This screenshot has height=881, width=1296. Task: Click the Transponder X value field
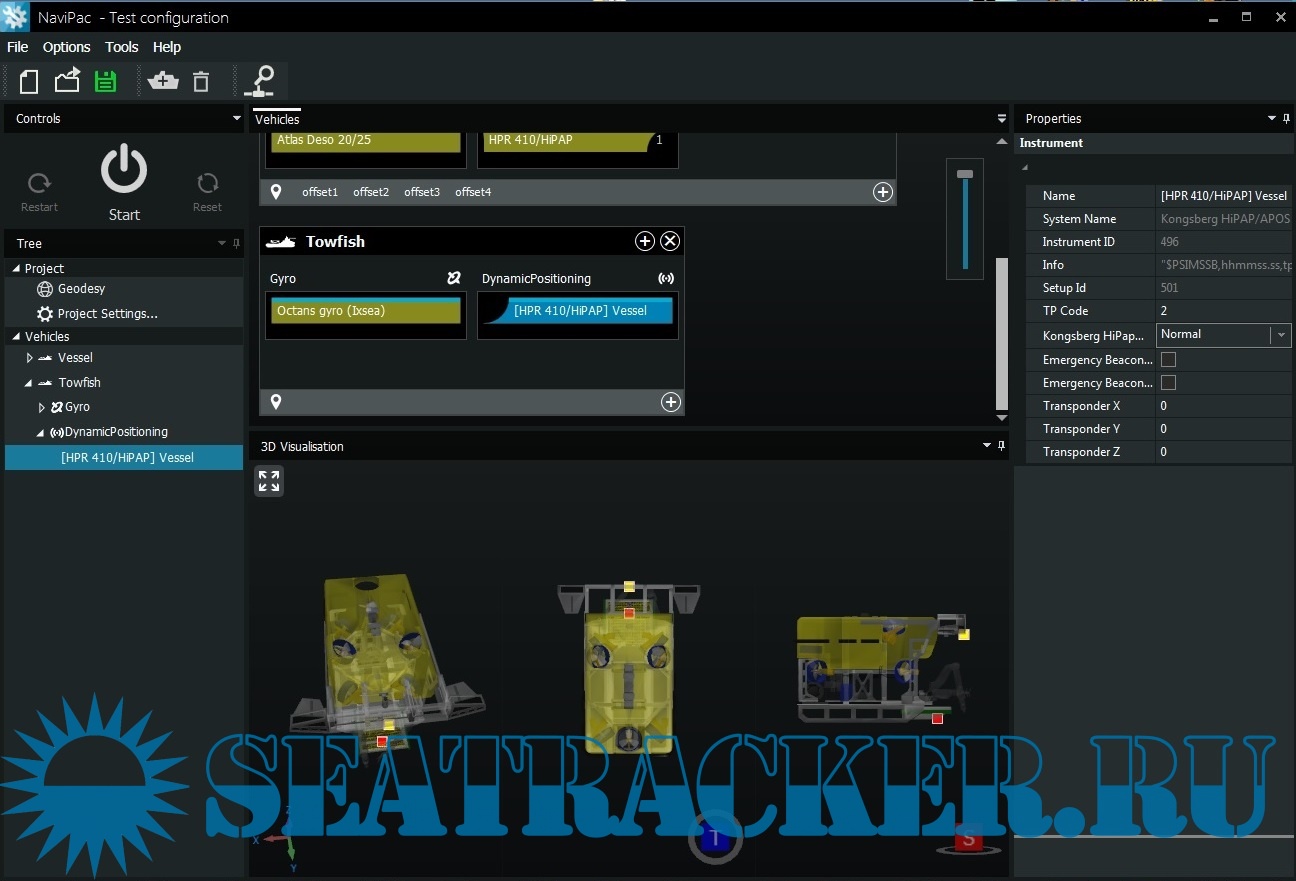[1223, 406]
